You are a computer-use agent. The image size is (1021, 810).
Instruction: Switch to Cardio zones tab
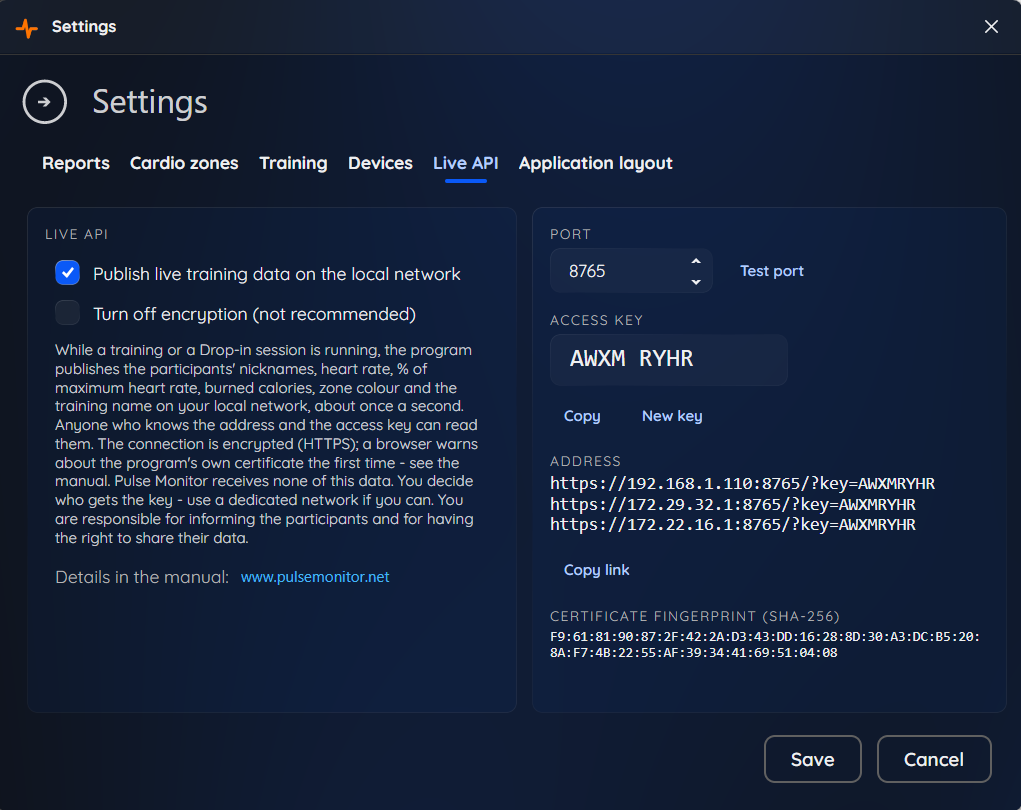[184, 163]
